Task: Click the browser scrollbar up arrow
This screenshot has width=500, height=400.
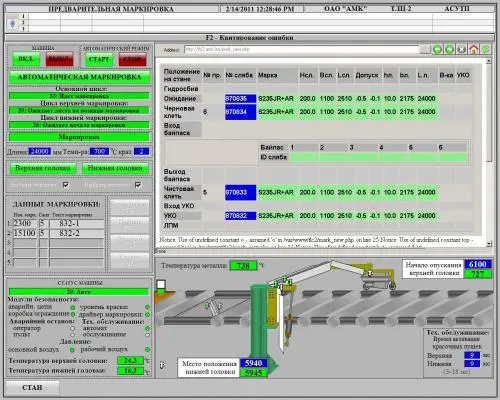Action: [489, 61]
